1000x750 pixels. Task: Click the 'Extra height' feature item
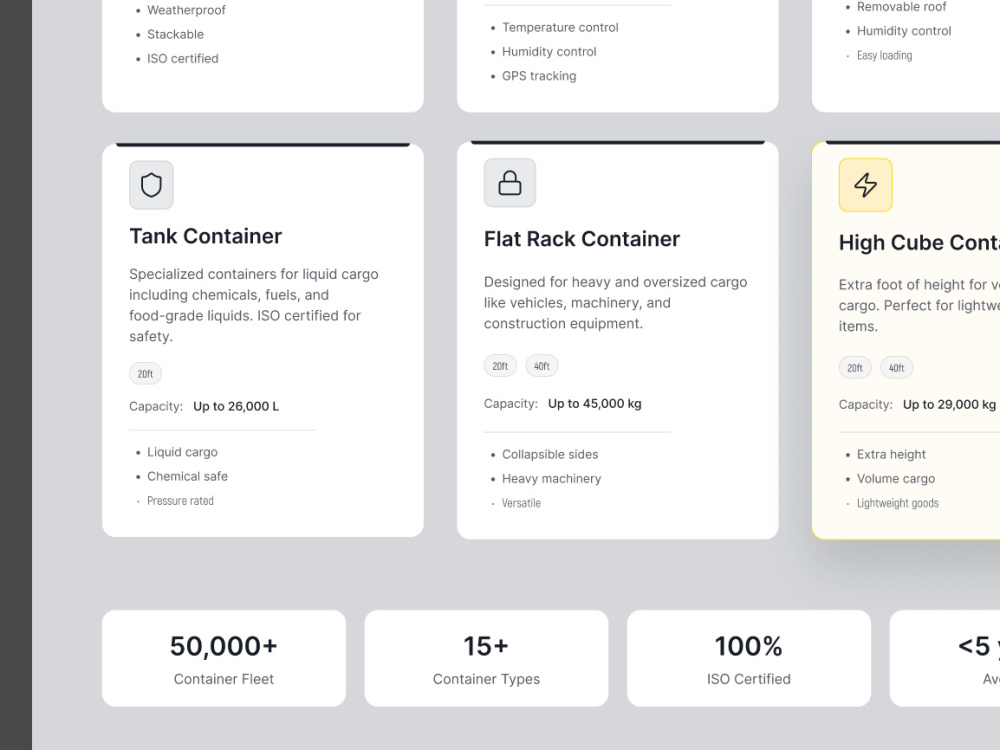click(x=891, y=455)
